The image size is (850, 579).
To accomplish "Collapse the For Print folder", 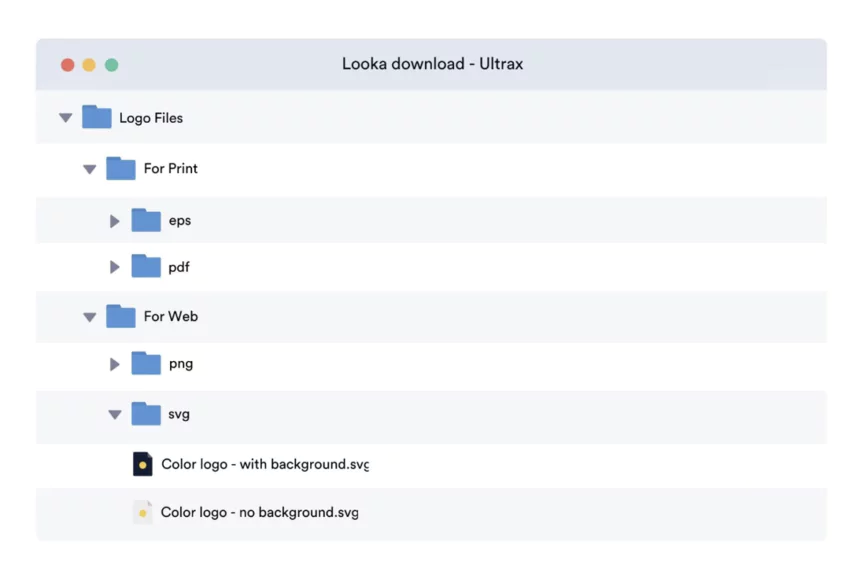I will (x=89, y=168).
